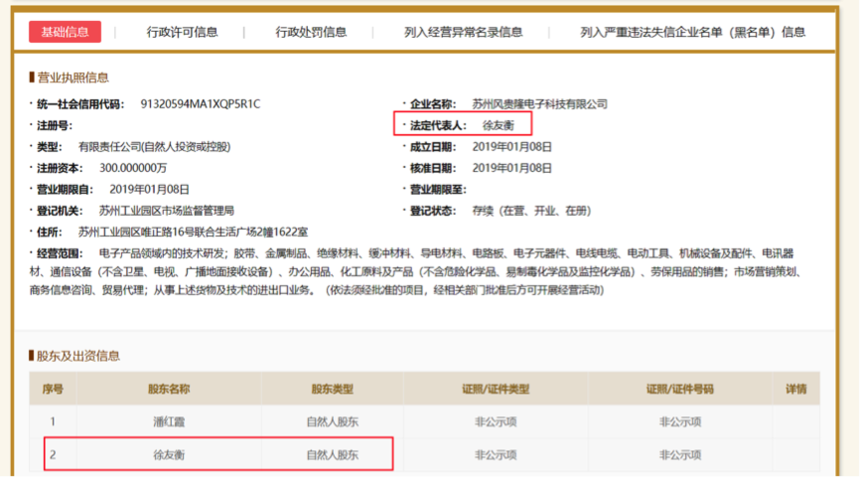Click the 注册号 field label
Image resolution: width=860 pixels, height=477 pixels.
click(x=54, y=126)
